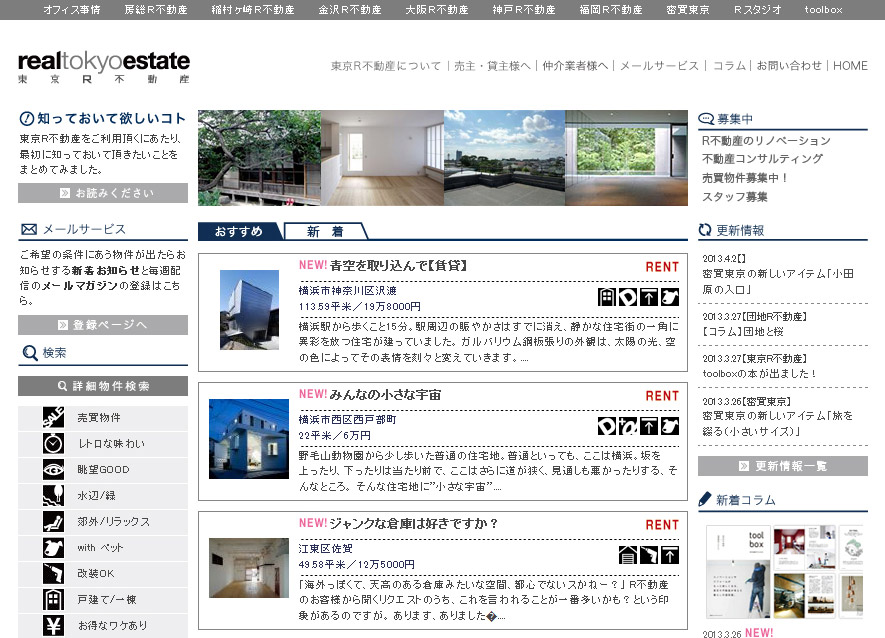Image resolution: width=885 pixels, height=638 pixels.
Task: Choose the 郊外/リラックス category icon
Action: pyautogui.click(x=54, y=521)
